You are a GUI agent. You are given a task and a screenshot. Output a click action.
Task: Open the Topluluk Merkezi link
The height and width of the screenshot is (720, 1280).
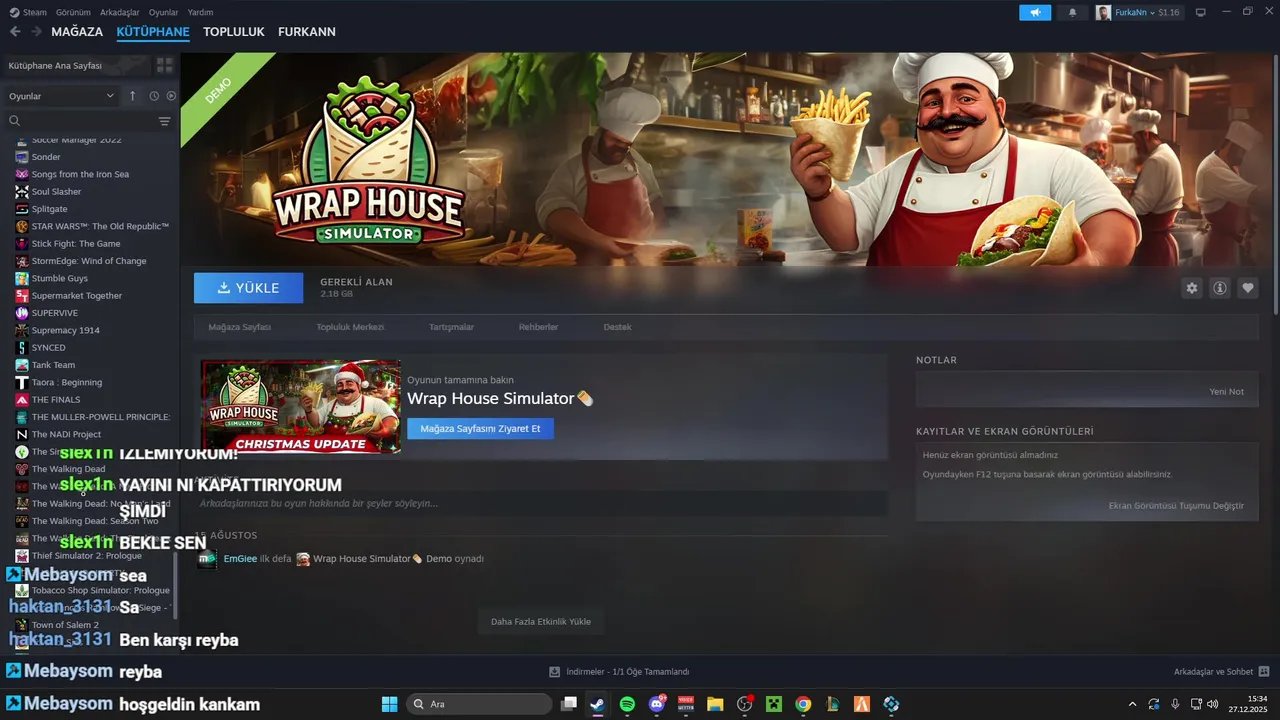(x=350, y=327)
